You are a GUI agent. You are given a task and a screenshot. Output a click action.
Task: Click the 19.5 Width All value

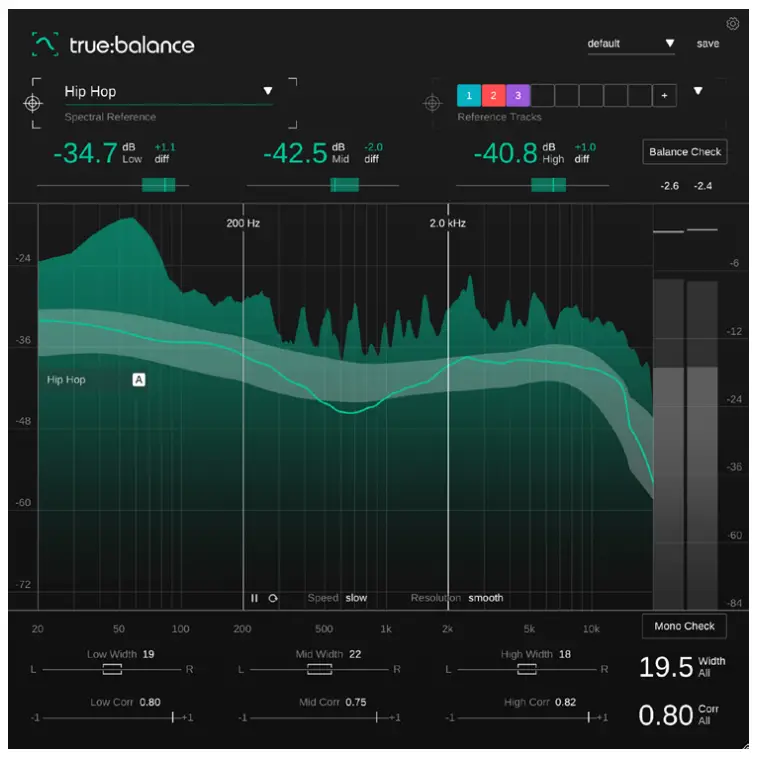tap(666, 667)
